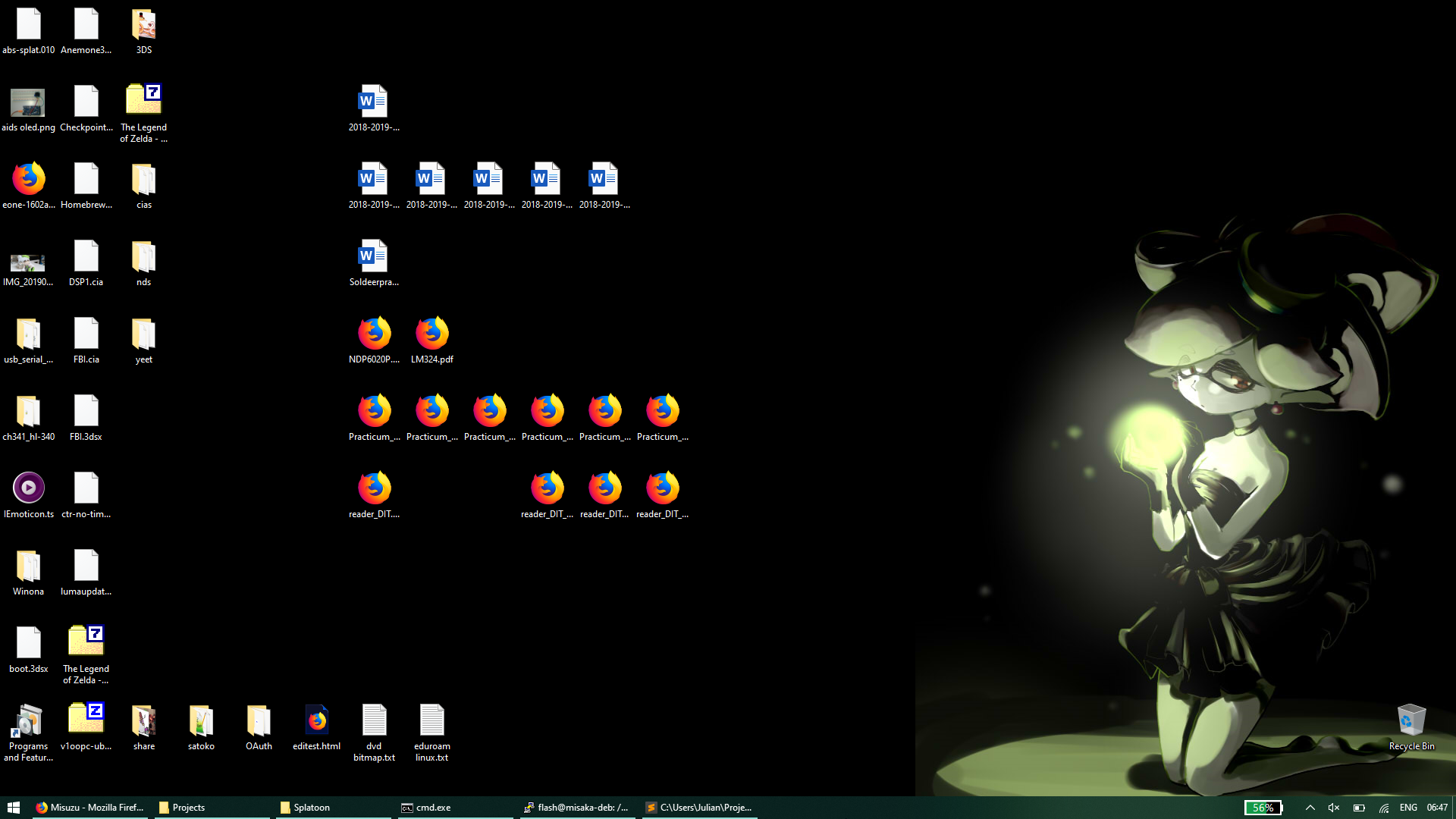1456x819 pixels.
Task: Open the clock showing 06:47
Action: (1437, 808)
